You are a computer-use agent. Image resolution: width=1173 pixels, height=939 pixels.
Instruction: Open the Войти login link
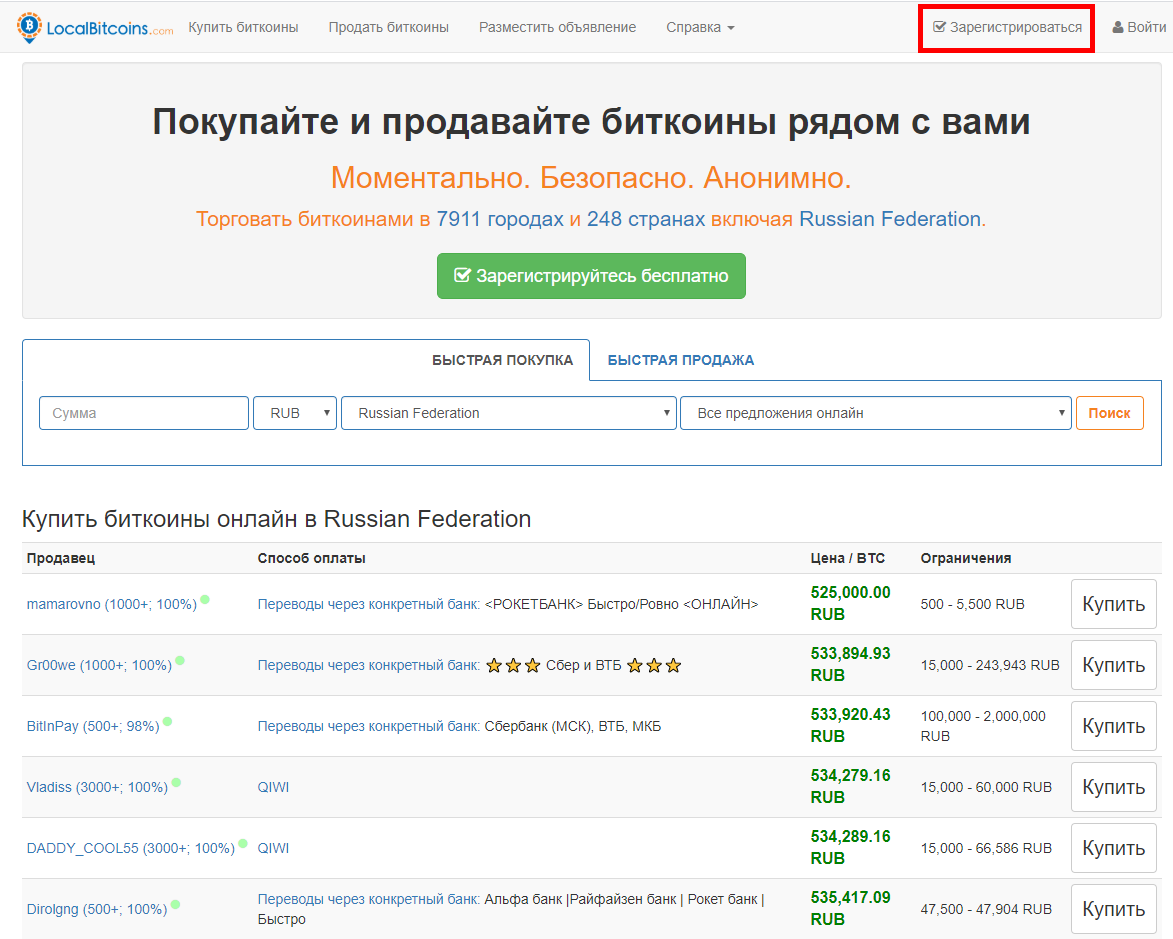coord(1139,27)
